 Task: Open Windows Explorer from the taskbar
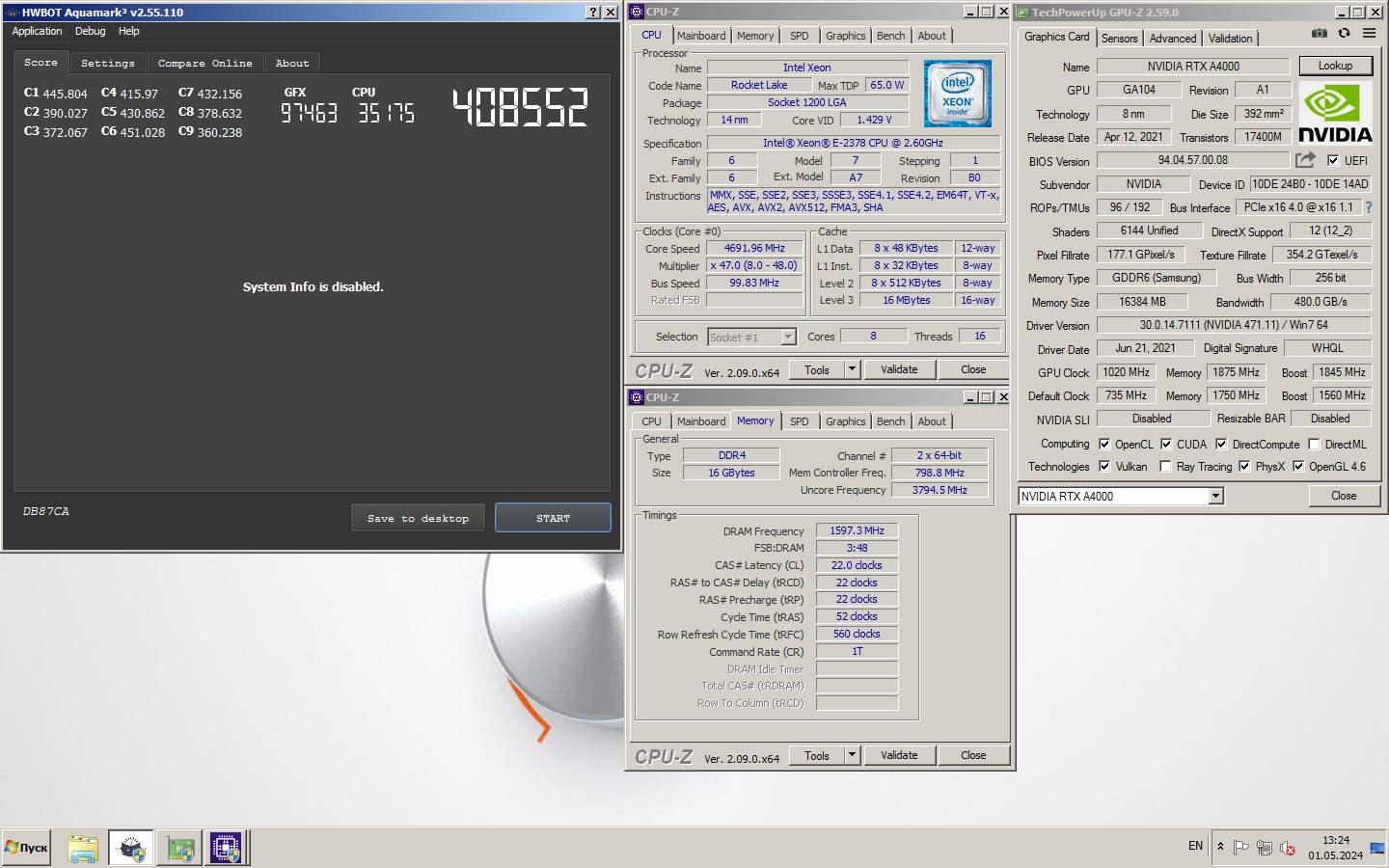(x=83, y=849)
